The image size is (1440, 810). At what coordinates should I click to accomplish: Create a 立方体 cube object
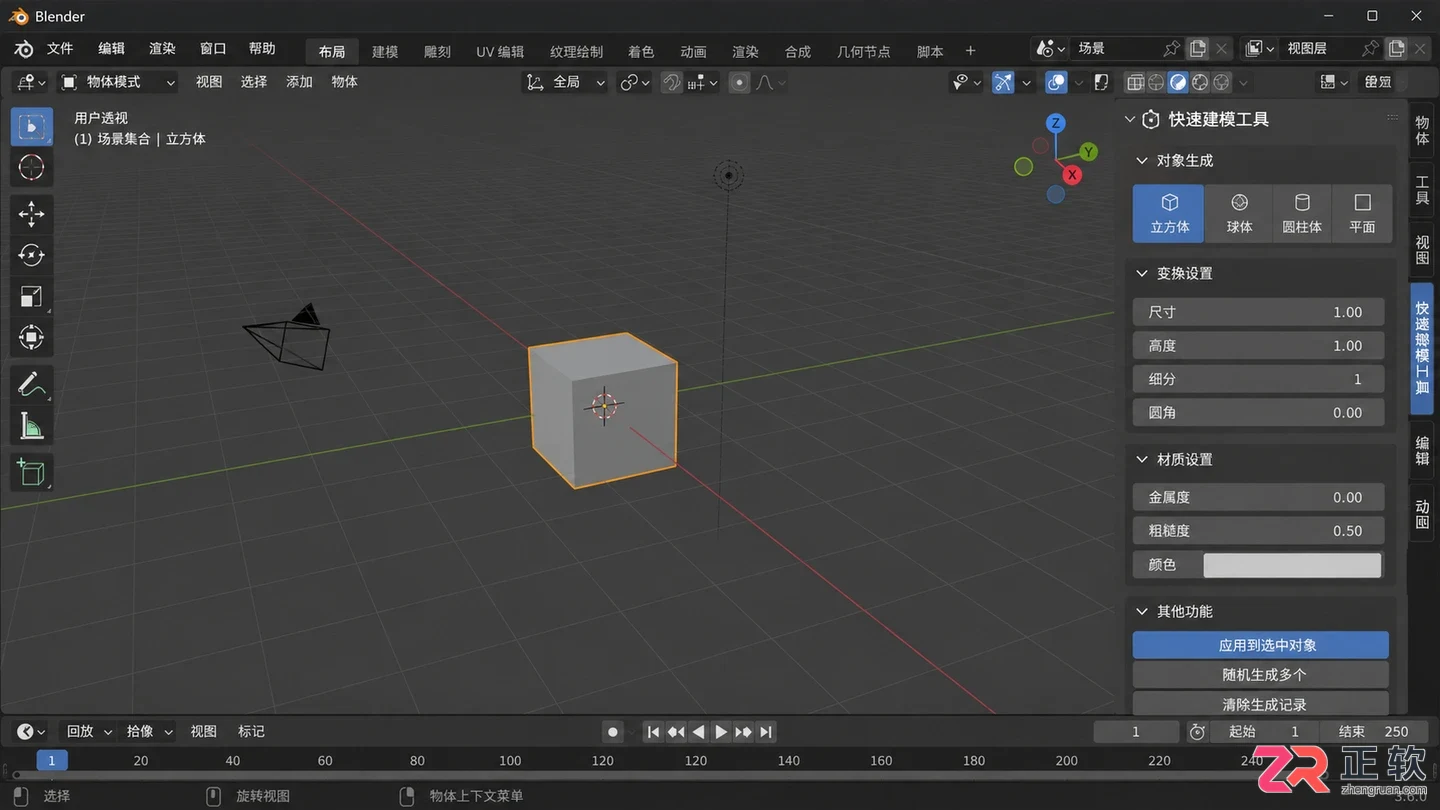1169,213
